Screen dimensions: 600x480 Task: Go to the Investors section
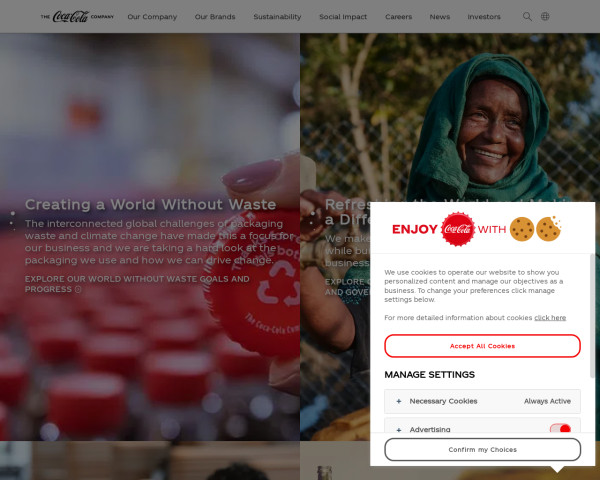484,17
